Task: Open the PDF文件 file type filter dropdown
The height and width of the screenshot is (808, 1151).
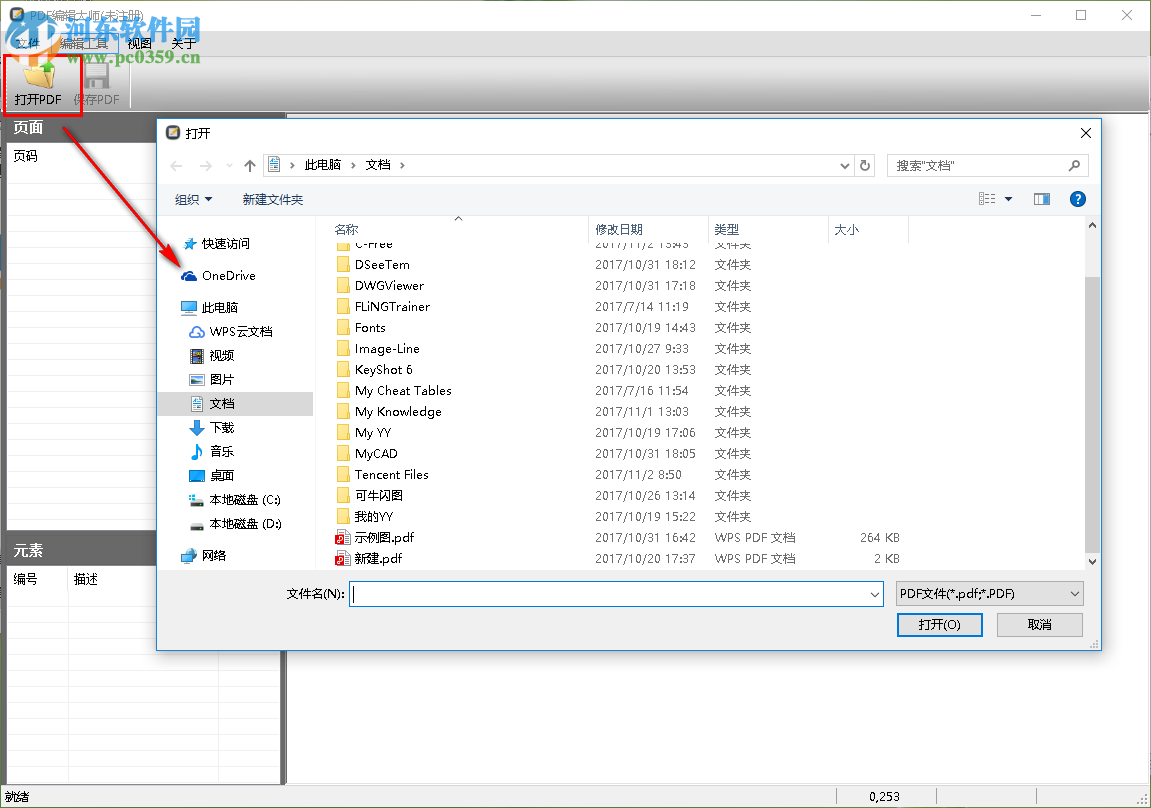Action: 988,593
